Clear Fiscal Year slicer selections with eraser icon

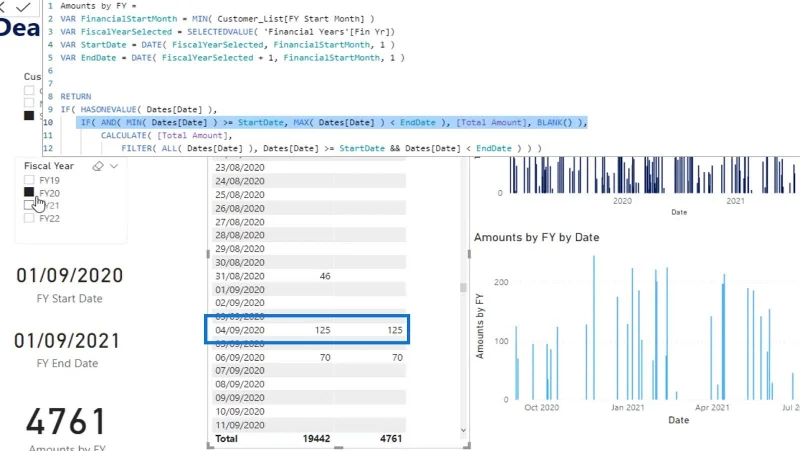[98, 166]
